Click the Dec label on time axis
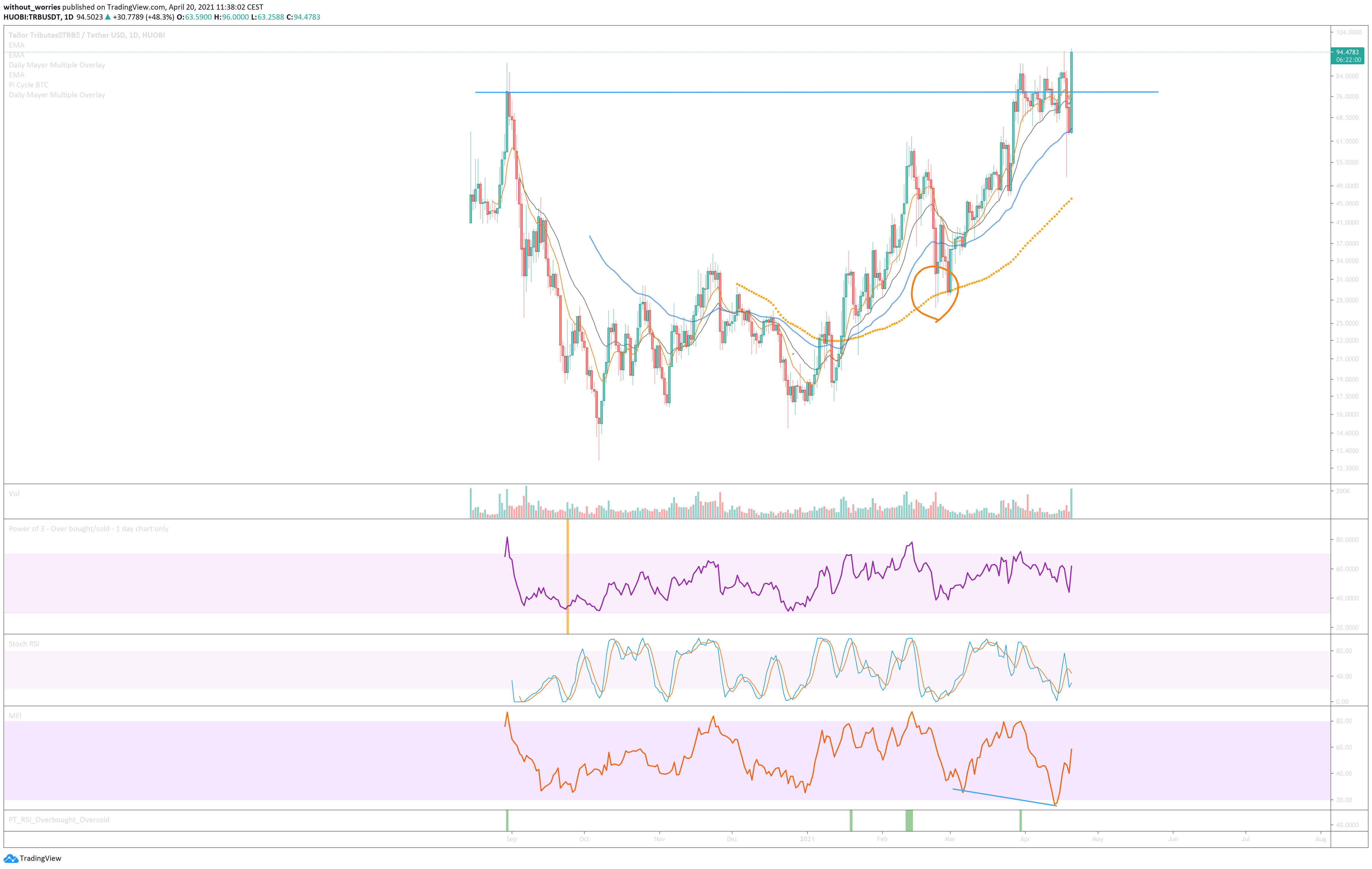The image size is (1372, 869). (x=732, y=839)
